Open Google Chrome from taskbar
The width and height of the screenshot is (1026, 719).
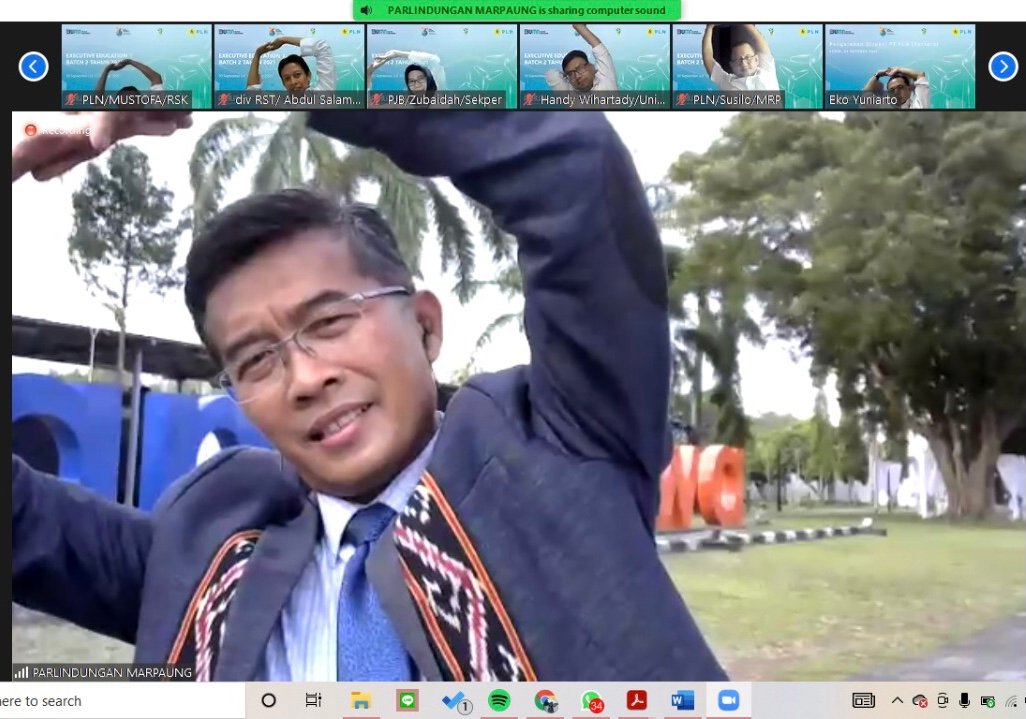[x=545, y=701]
